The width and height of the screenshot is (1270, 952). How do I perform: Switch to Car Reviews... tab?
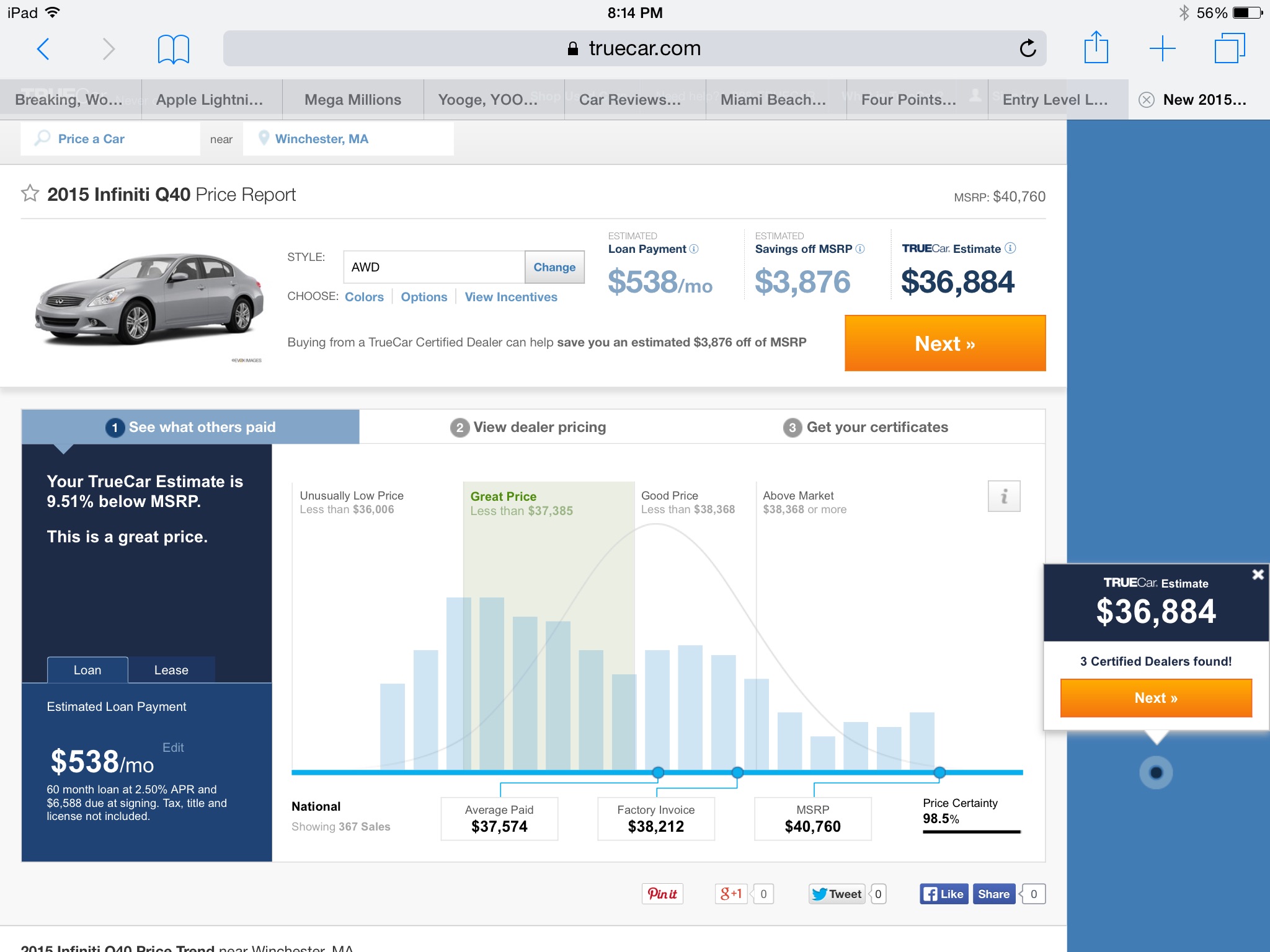(x=635, y=100)
